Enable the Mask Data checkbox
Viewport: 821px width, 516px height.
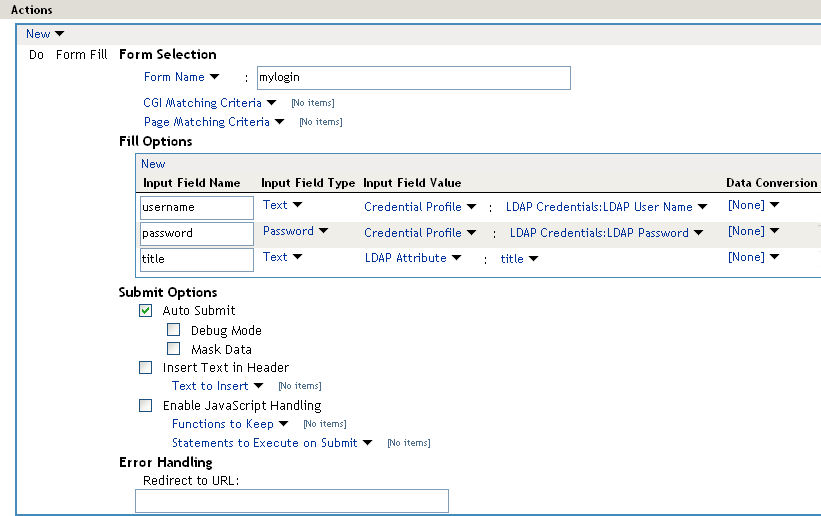click(x=174, y=349)
